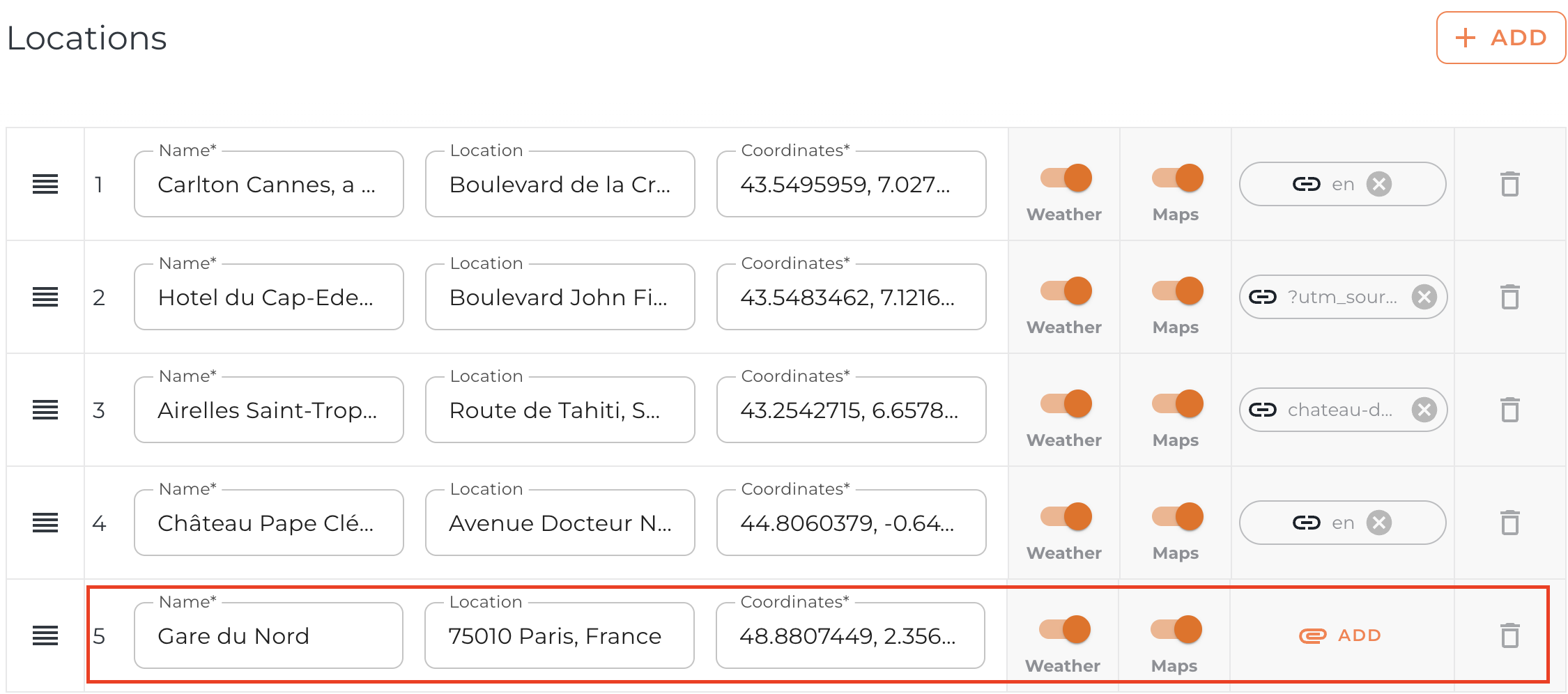This screenshot has height=694, width=1568.
Task: Open the ?utm_sour link chip
Action: (x=1331, y=298)
